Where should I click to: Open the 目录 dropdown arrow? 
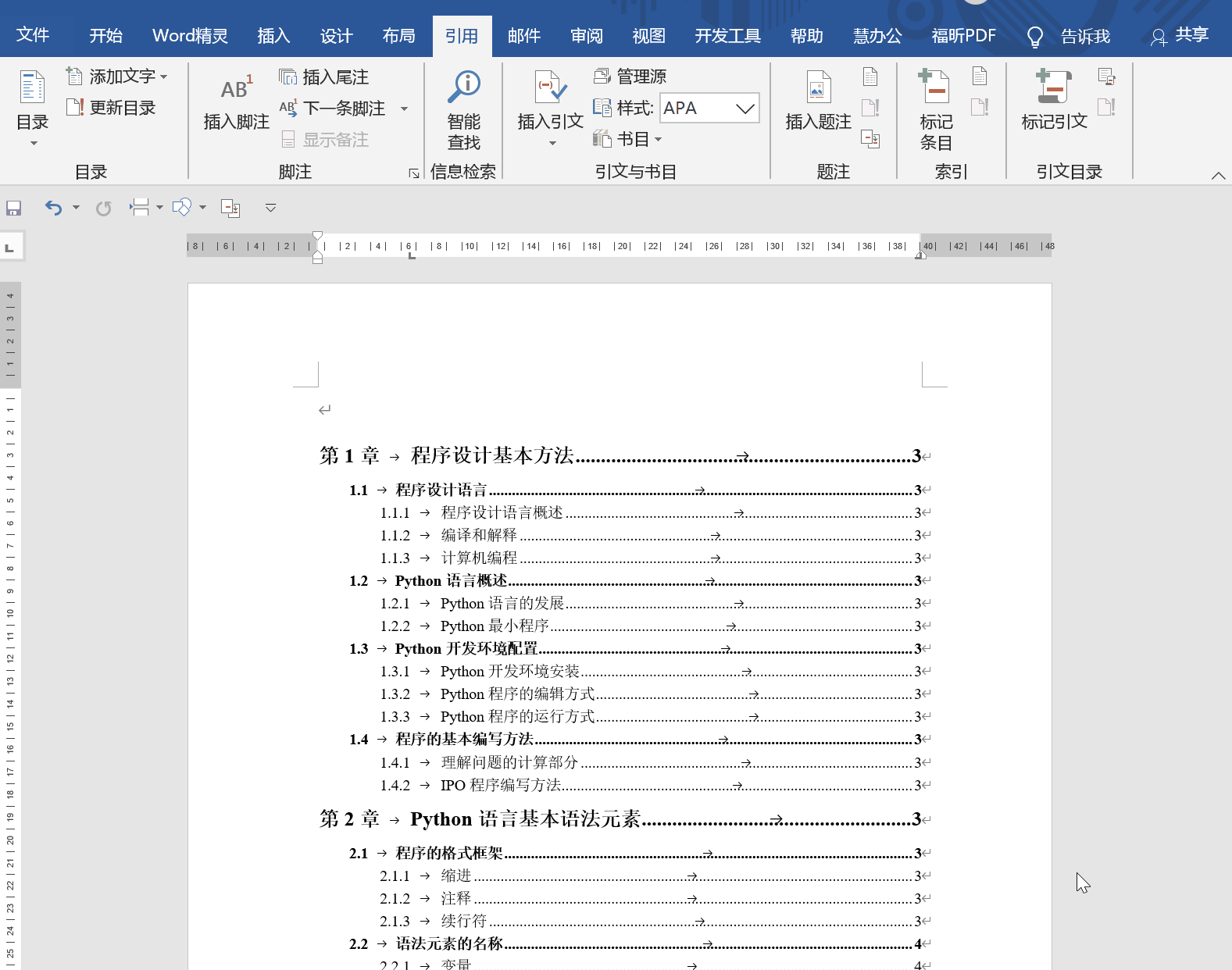tap(34, 143)
